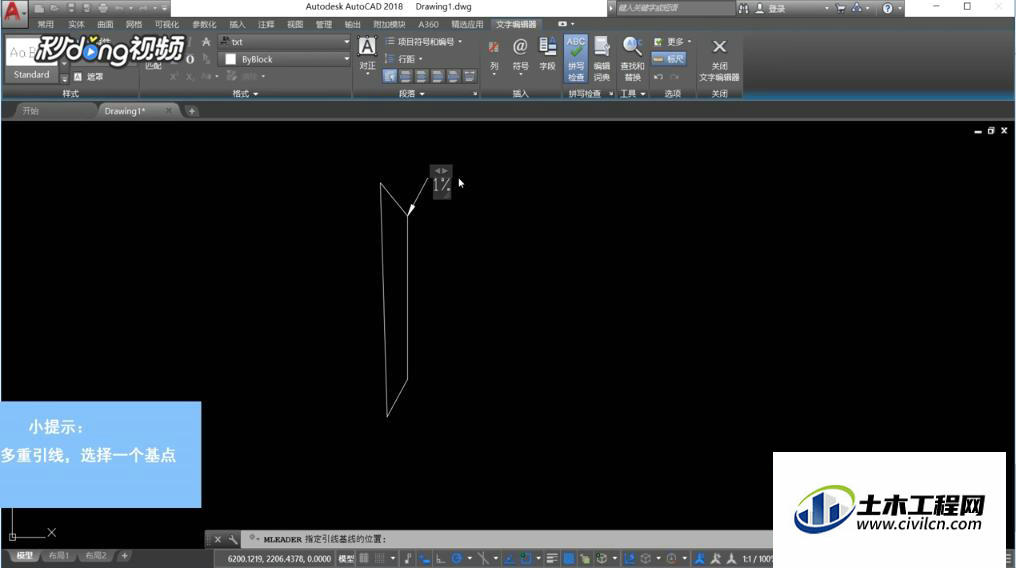
Task: Click the coordinates readout 6200.1219, 2206.4378
Action: [279, 558]
